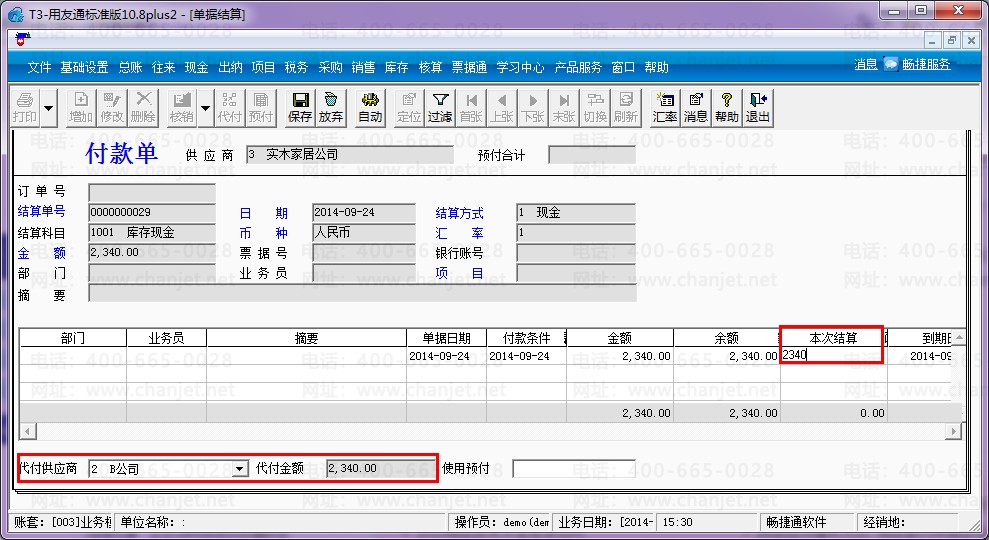Open 帮助 (Help) from the toolbar
The width and height of the screenshot is (989, 540).
[726, 107]
